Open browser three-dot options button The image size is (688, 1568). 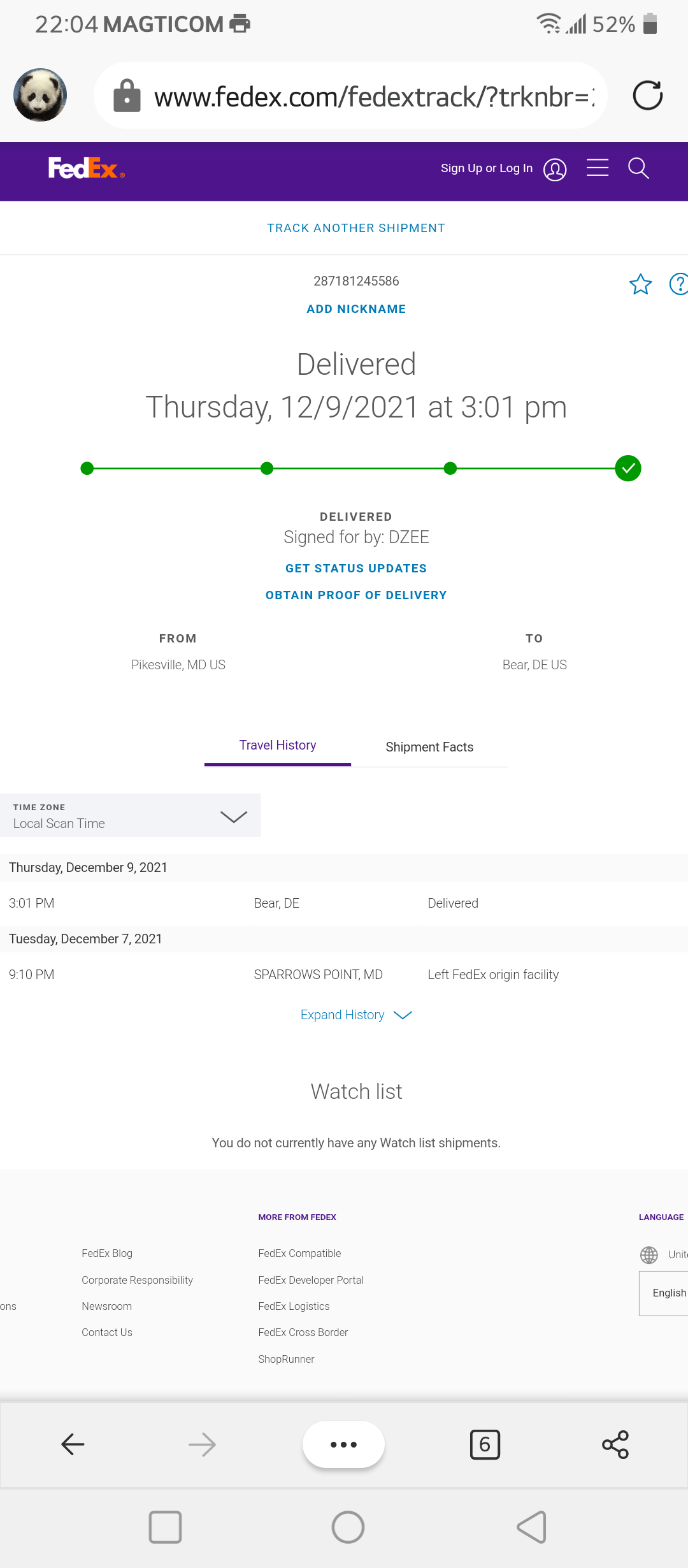tap(343, 1444)
